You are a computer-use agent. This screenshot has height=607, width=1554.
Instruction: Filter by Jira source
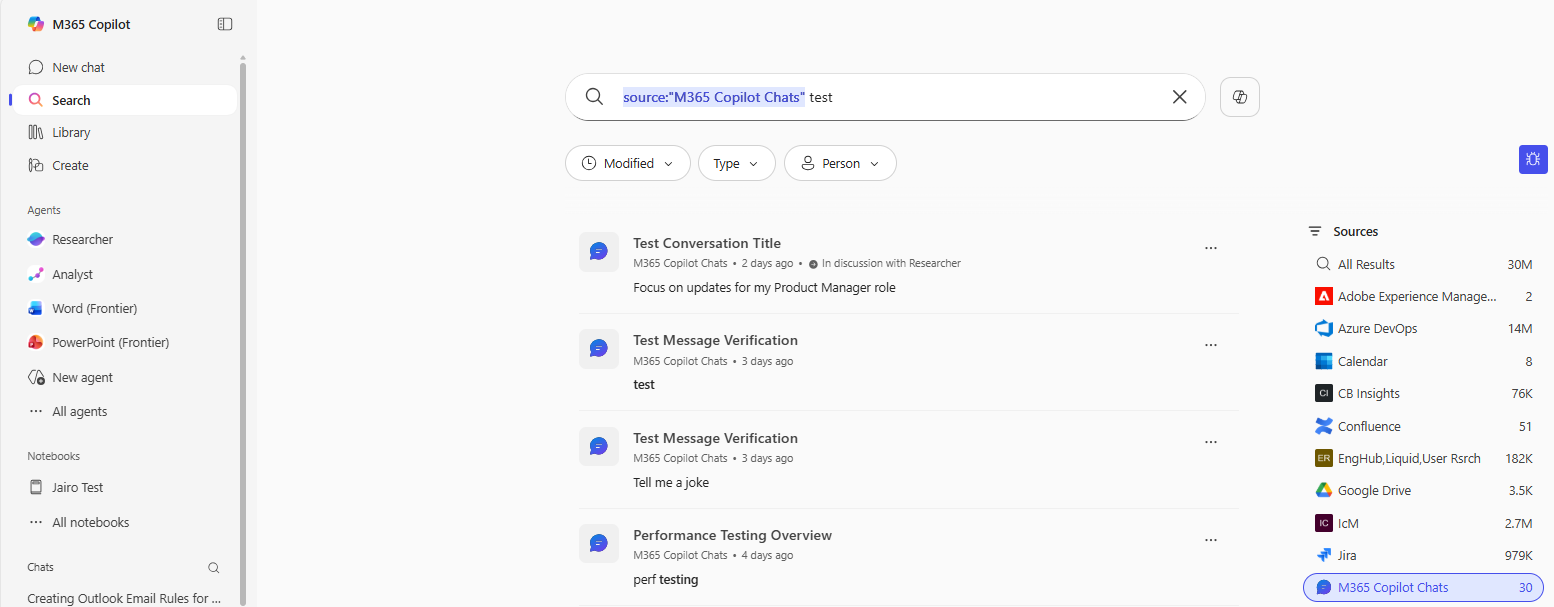[1423, 555]
